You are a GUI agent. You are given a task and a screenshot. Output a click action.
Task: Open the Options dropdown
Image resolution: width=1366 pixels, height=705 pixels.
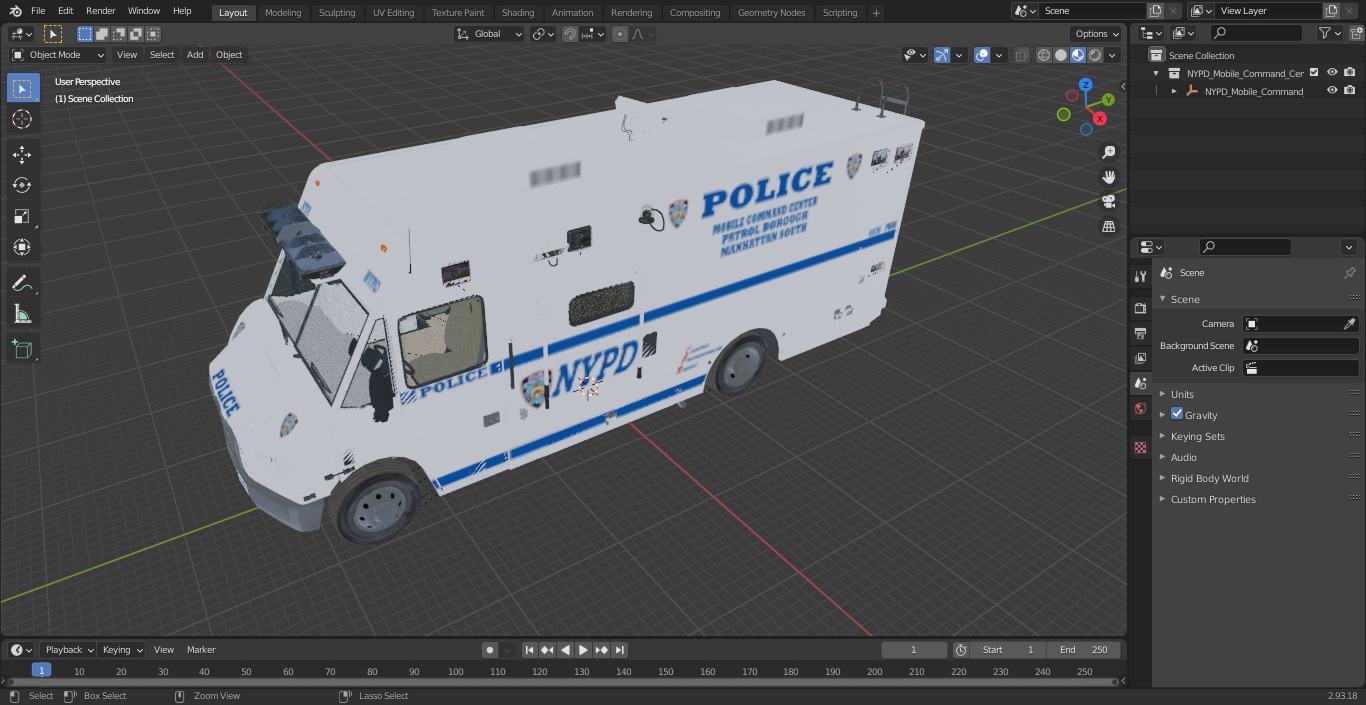tap(1097, 34)
